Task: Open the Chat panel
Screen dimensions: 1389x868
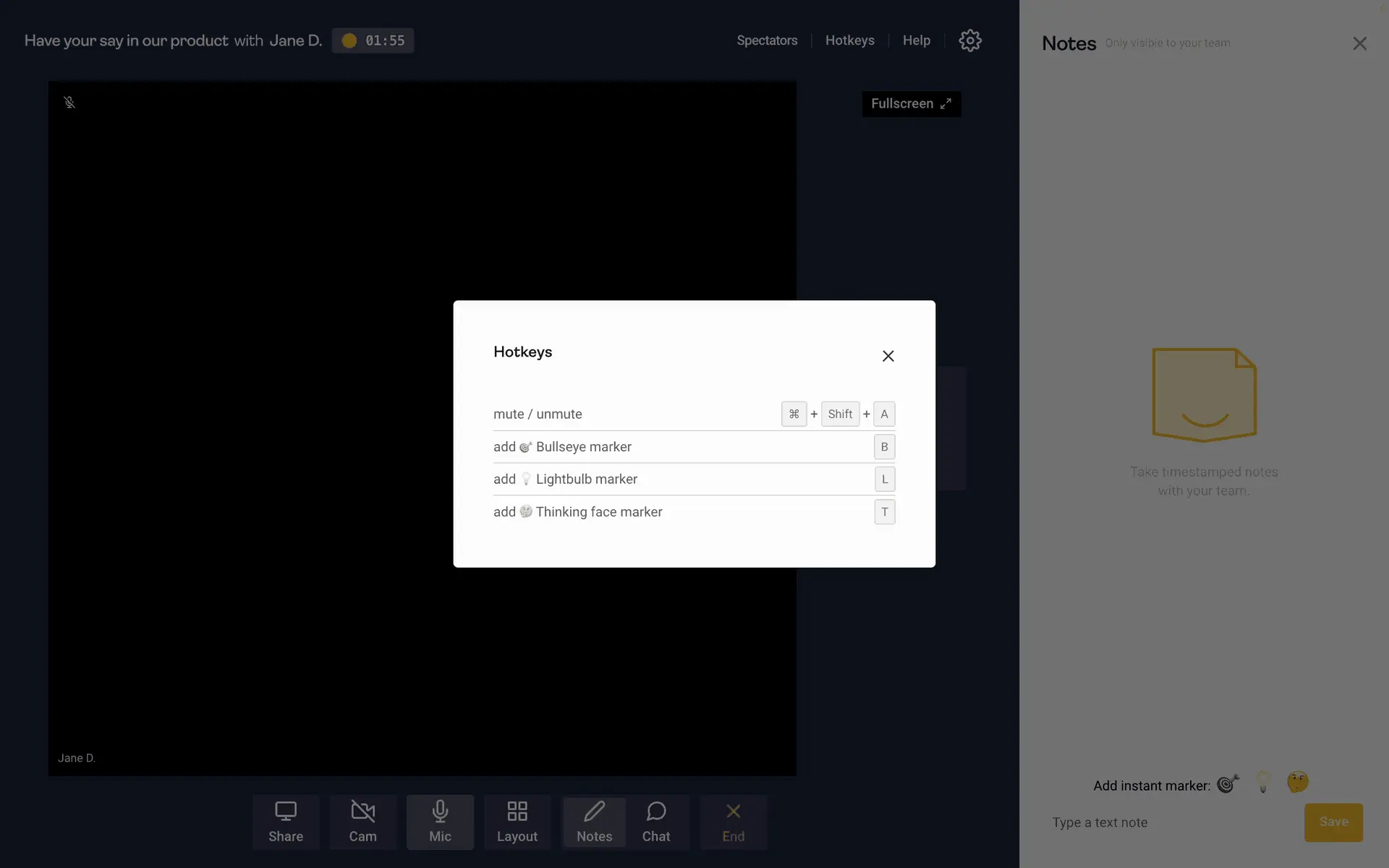Action: (x=656, y=822)
